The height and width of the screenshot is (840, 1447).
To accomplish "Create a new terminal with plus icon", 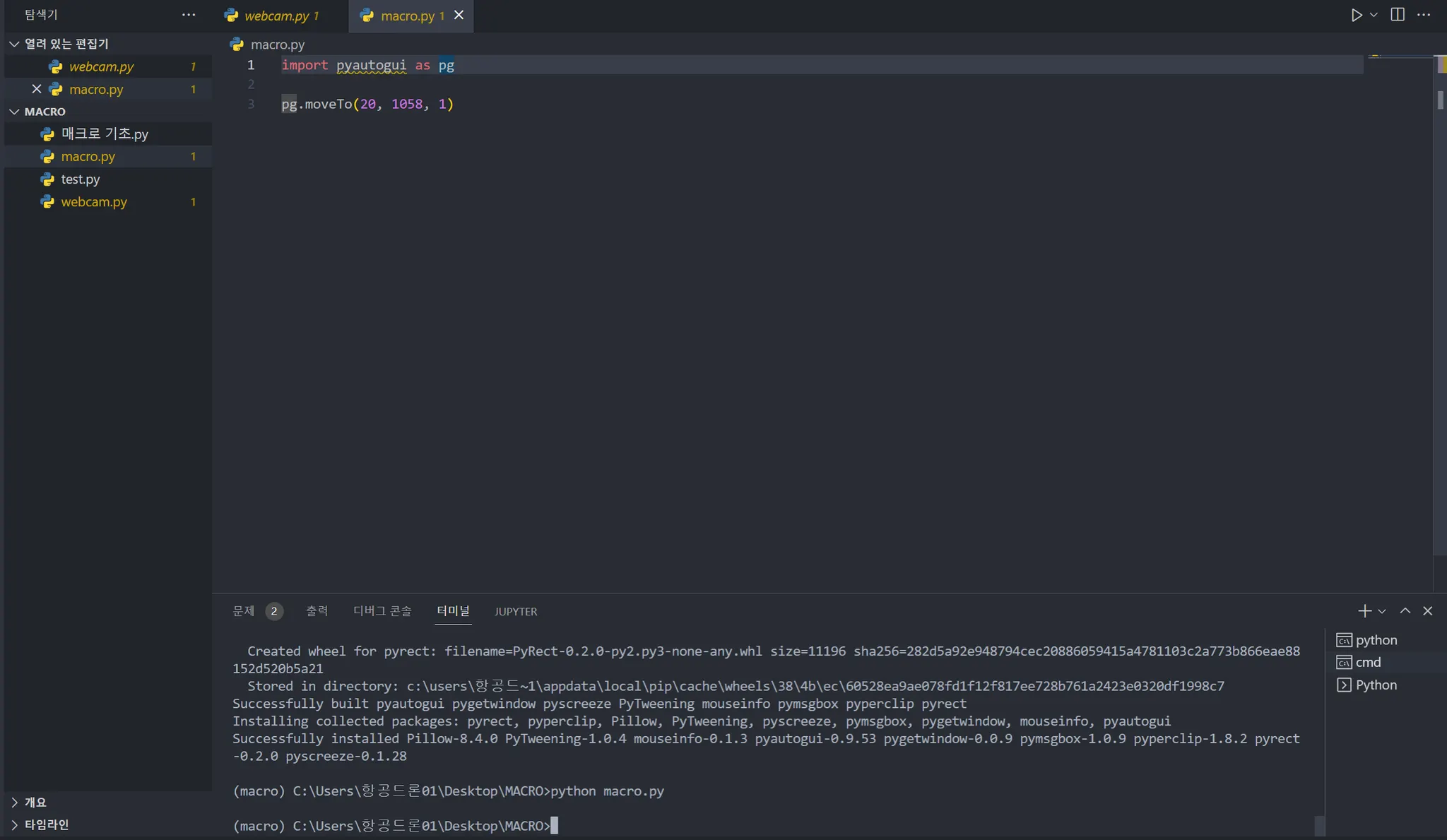I will coord(1364,611).
